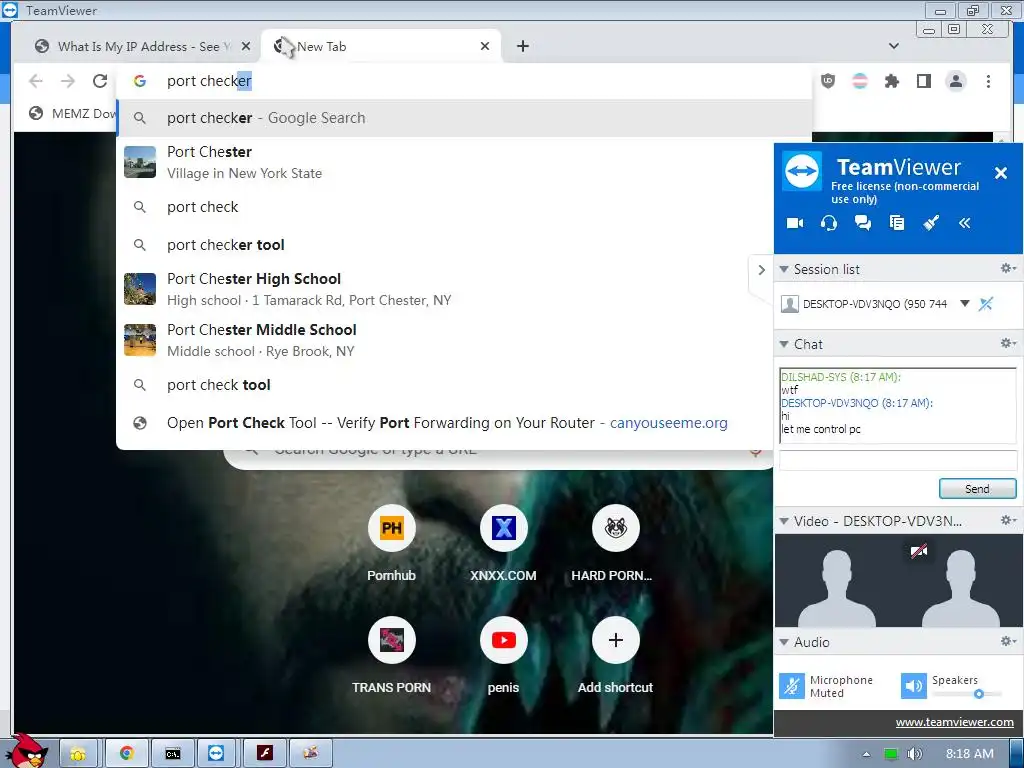Click the striped flag extension icon
Image resolution: width=1024 pixels, height=768 pixels.
pyautogui.click(x=860, y=81)
